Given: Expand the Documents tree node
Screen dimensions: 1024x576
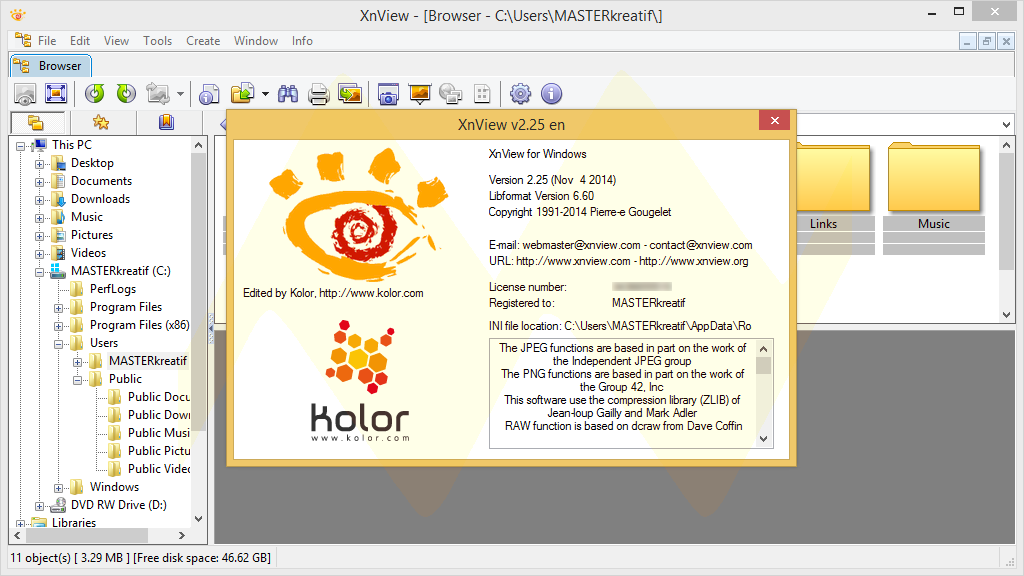Looking at the screenshot, I should pyautogui.click(x=39, y=182).
